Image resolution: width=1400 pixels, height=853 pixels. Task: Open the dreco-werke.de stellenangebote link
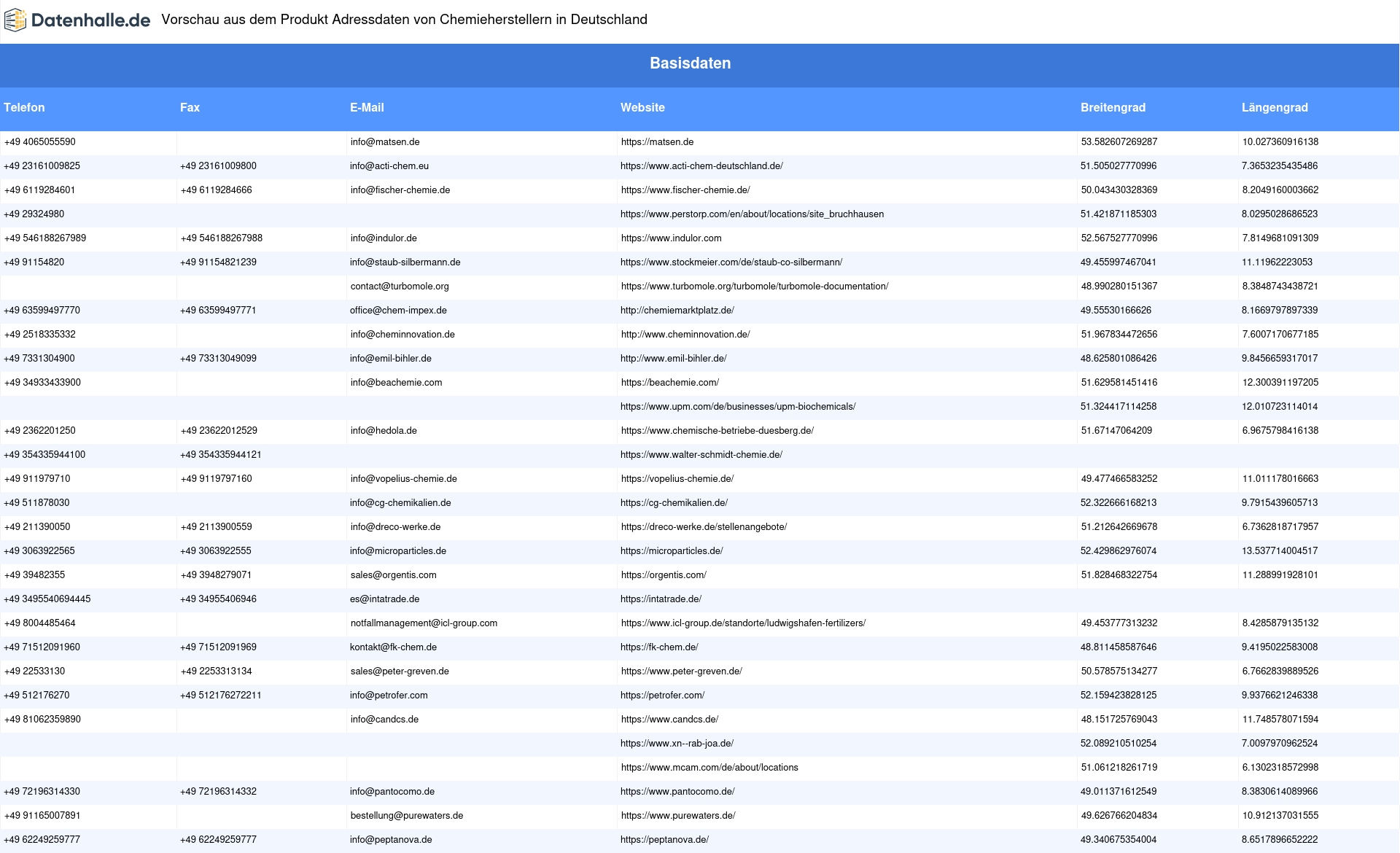click(x=704, y=527)
